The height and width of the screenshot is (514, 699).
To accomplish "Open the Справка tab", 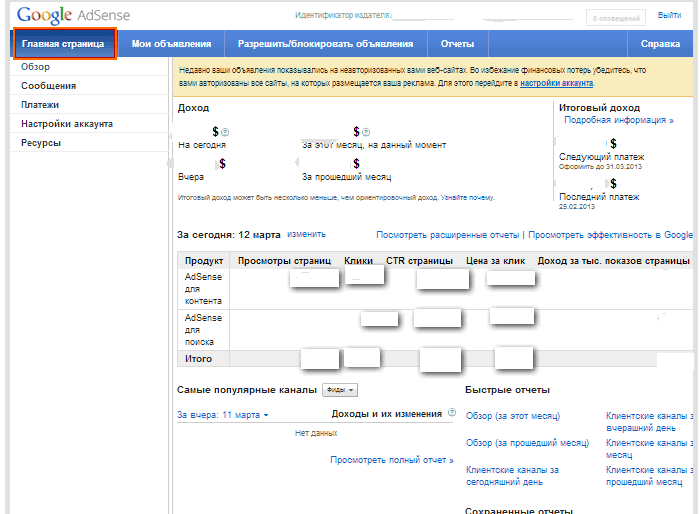I will tap(660, 44).
